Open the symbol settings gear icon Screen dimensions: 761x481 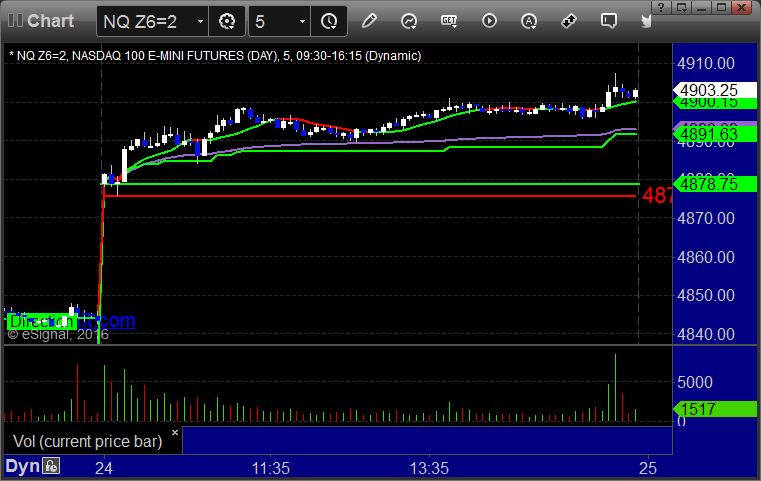click(227, 21)
